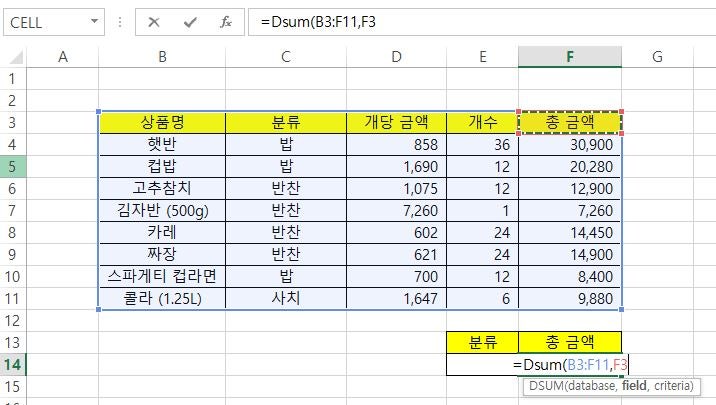Viewport: 716px width, 405px height.
Task: Click total cell 12,900
Action: tap(570, 189)
